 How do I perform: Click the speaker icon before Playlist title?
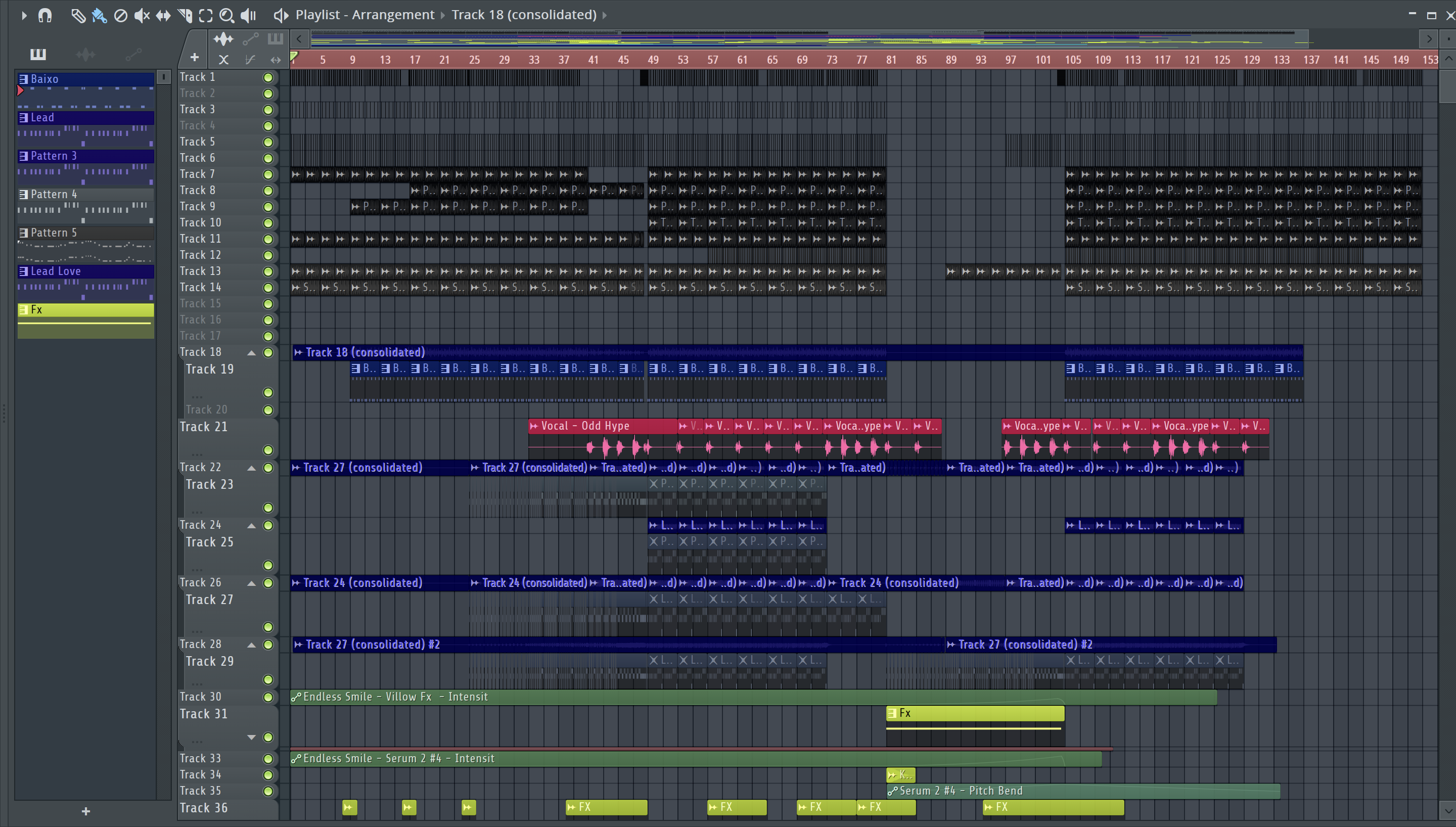281,15
